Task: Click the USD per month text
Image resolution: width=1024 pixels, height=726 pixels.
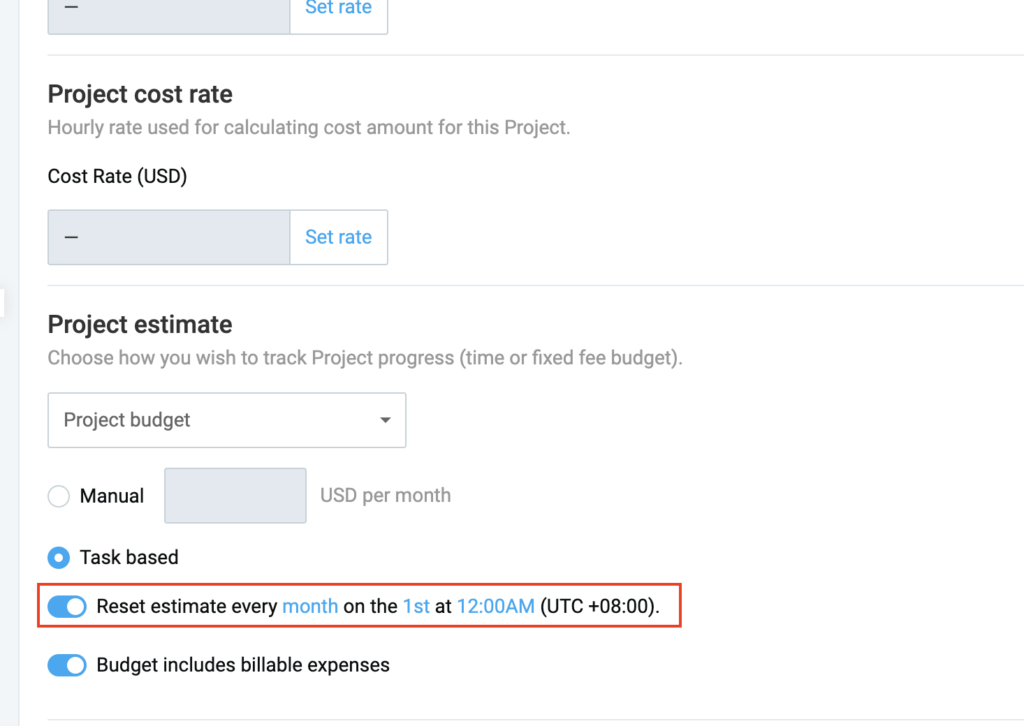Action: pos(385,495)
